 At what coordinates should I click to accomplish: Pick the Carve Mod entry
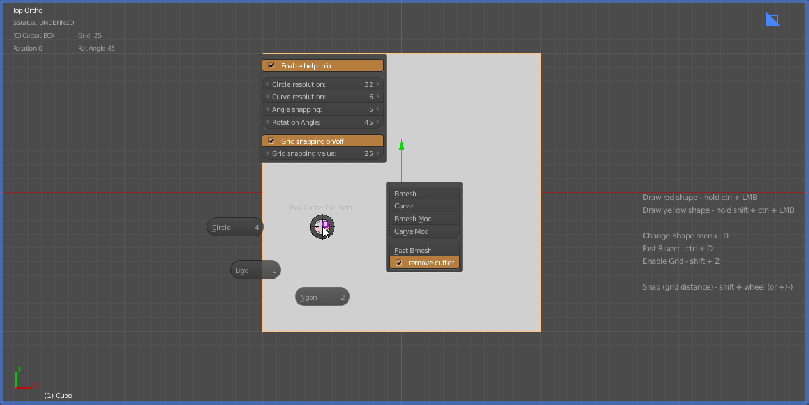coord(424,231)
